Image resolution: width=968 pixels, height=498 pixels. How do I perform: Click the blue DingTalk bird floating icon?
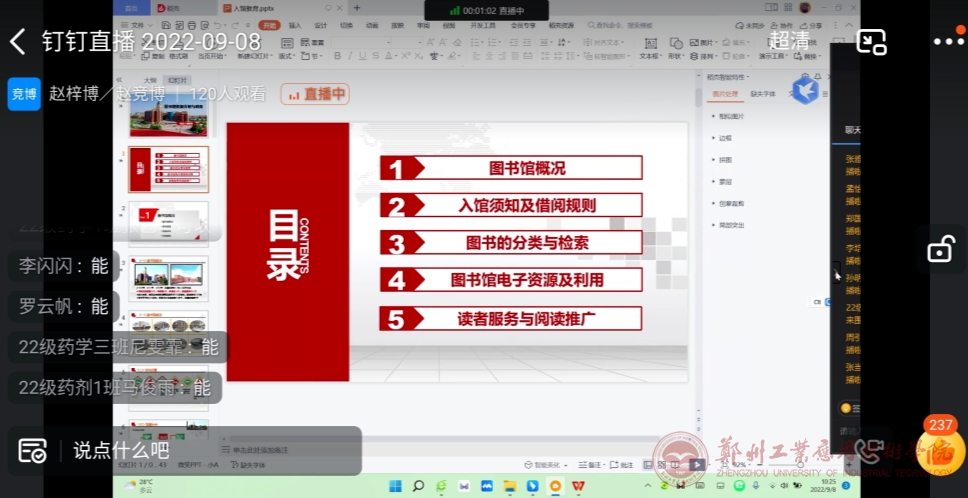click(805, 90)
